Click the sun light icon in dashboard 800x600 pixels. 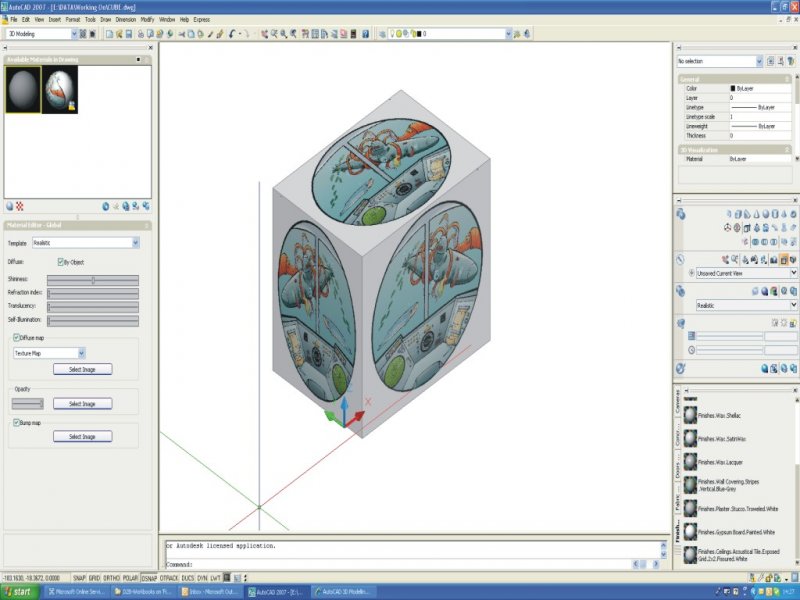tap(783, 323)
